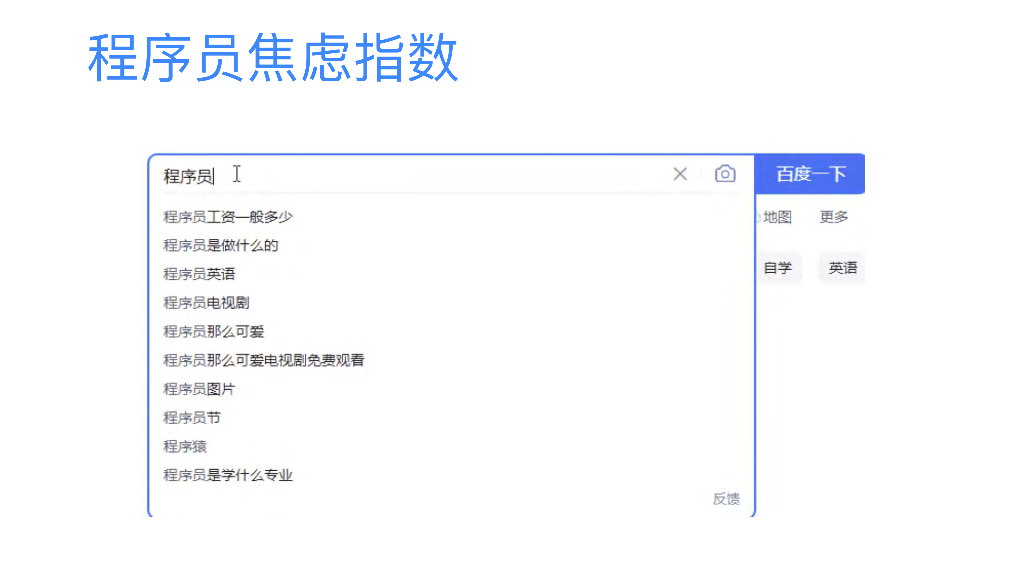
Task: Choose suggestion 程序员是学什么专业
Action: click(x=228, y=475)
